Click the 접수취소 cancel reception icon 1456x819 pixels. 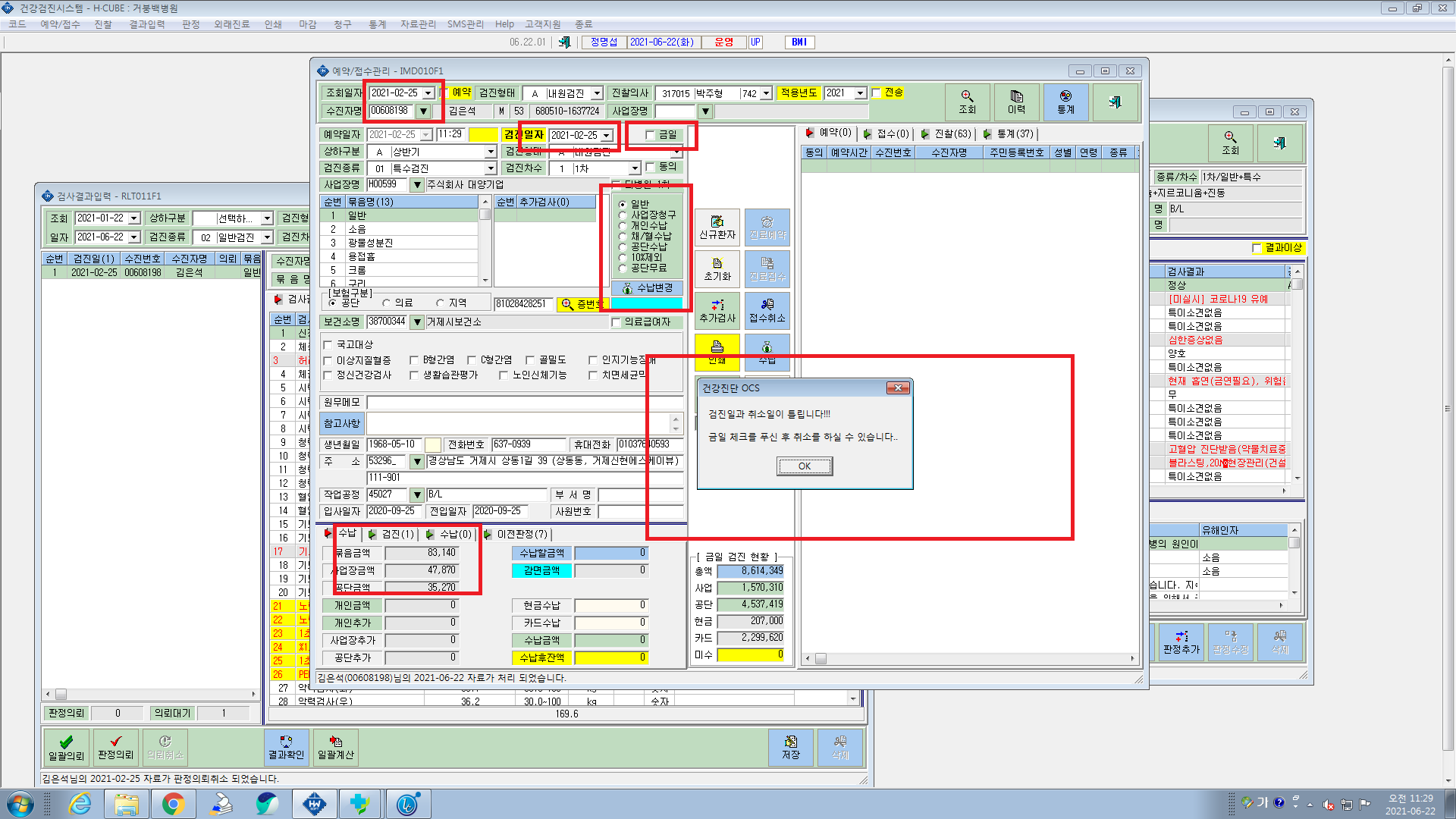767,310
